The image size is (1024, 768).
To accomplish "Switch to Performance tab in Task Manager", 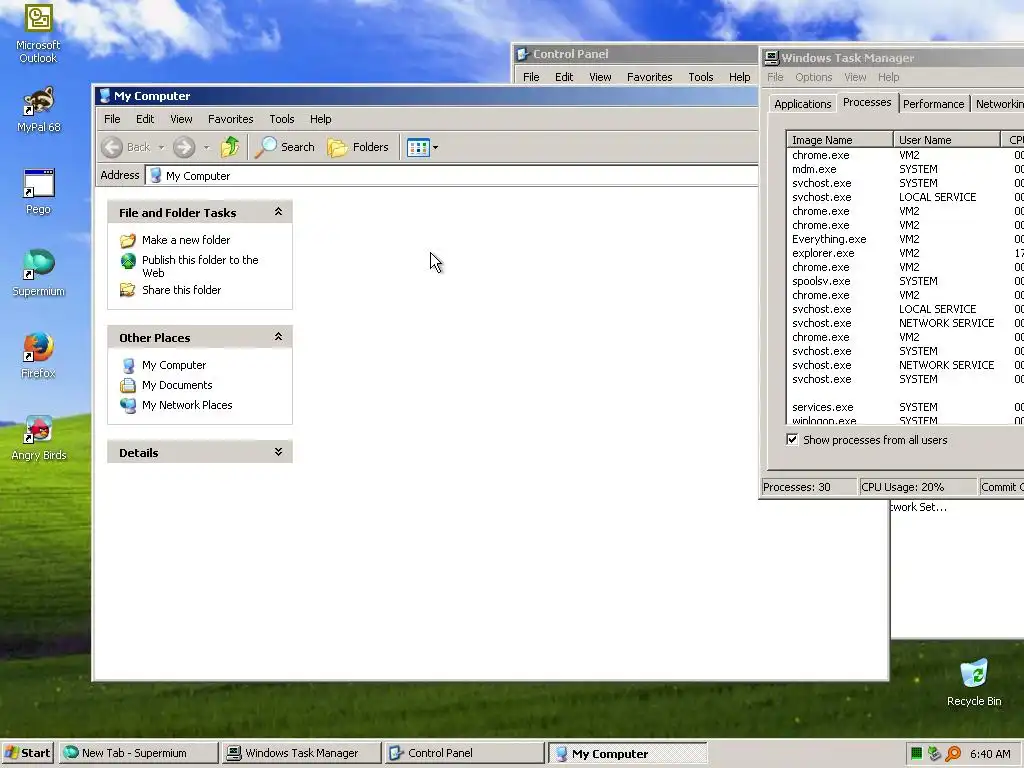I will point(933,104).
